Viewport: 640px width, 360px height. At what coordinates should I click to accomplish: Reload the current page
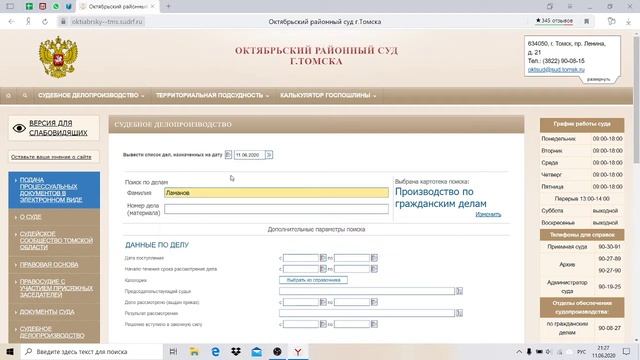45,22
